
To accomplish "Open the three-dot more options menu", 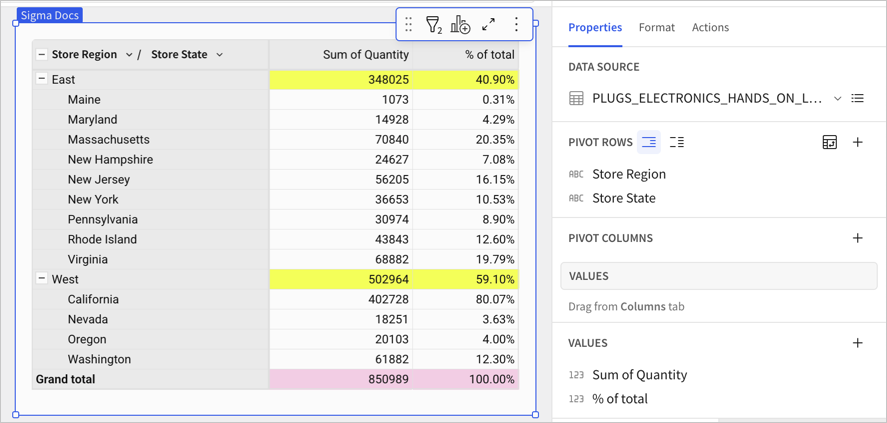I will pyautogui.click(x=515, y=24).
